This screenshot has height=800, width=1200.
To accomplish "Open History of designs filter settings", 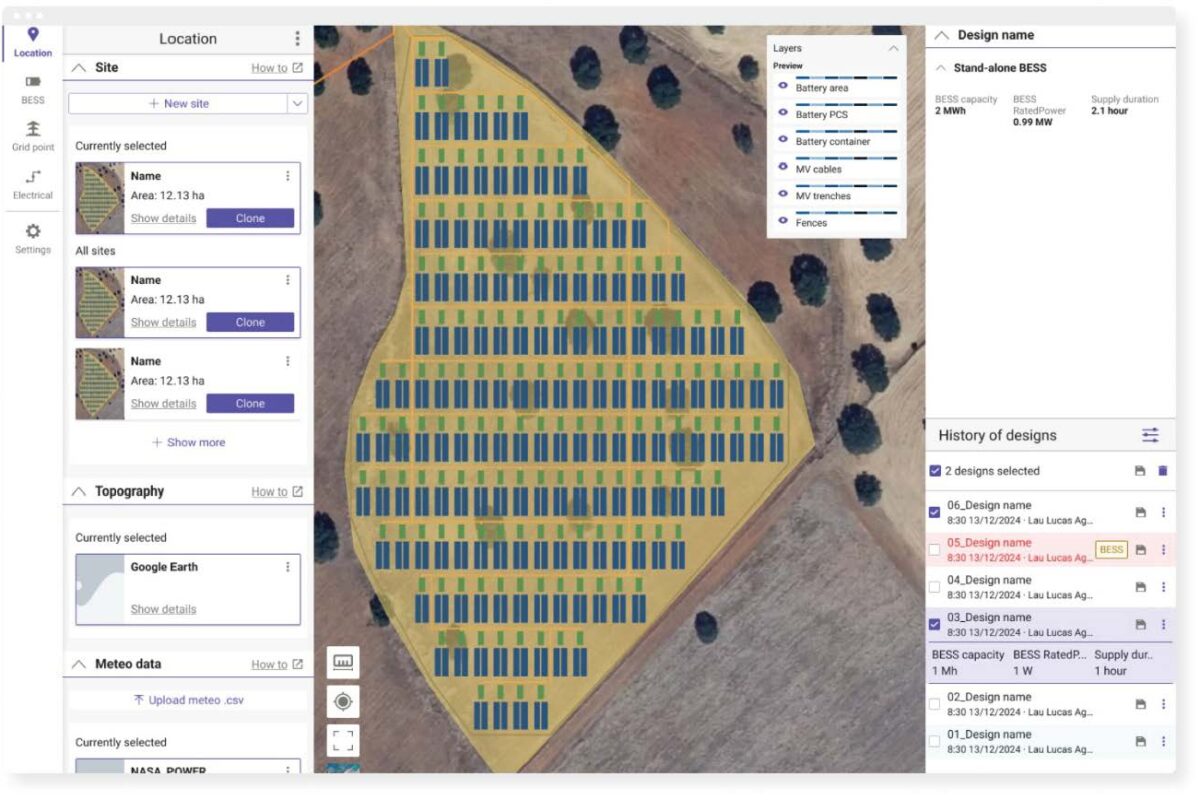I will [x=1151, y=435].
